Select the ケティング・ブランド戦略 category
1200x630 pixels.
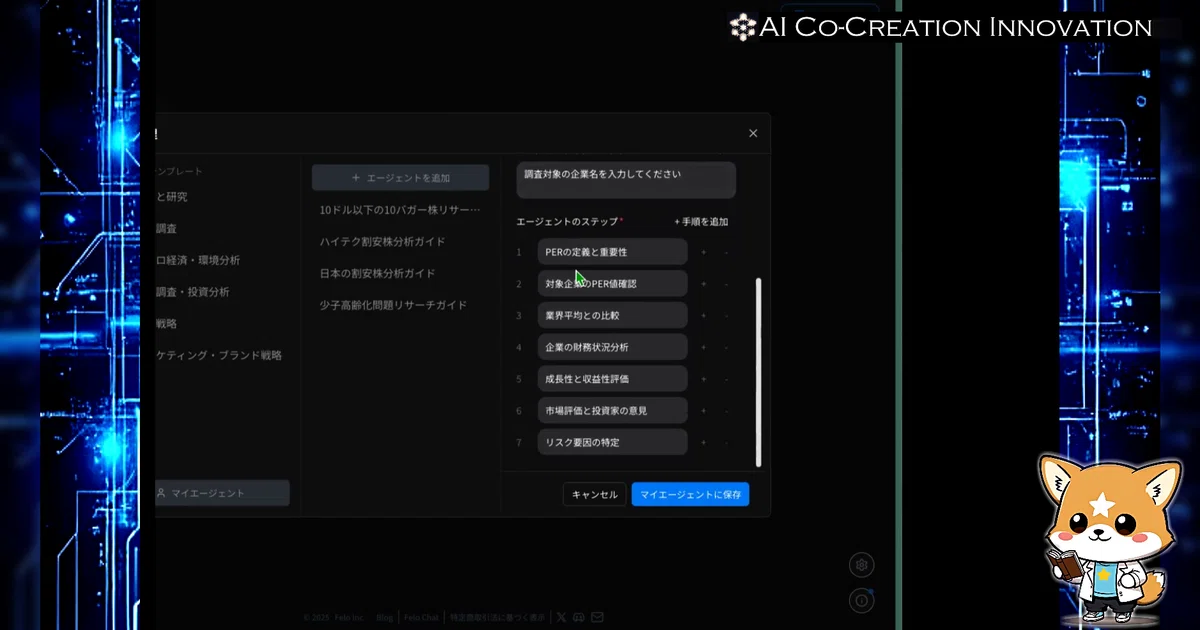point(219,355)
